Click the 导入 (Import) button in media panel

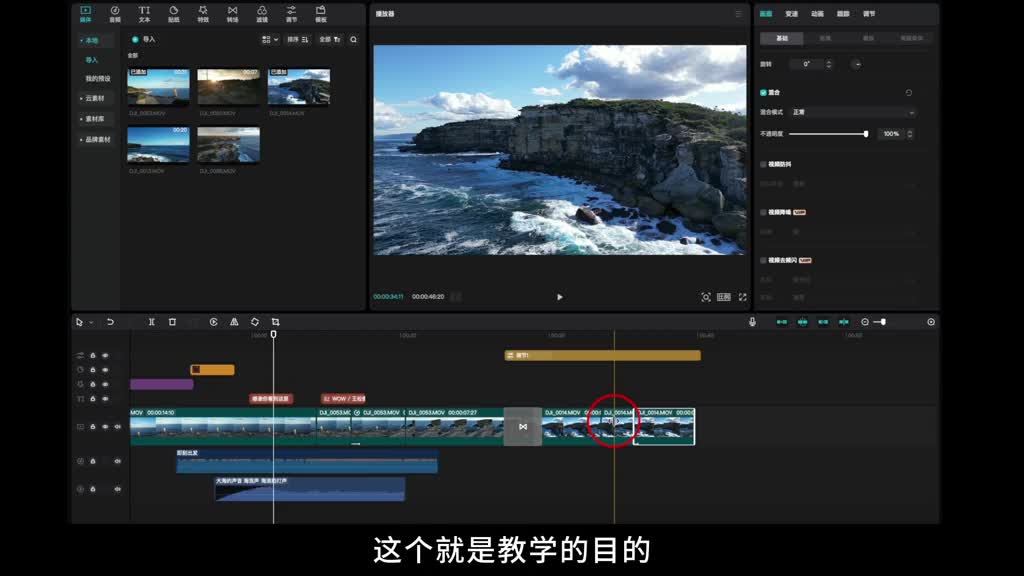(x=143, y=39)
